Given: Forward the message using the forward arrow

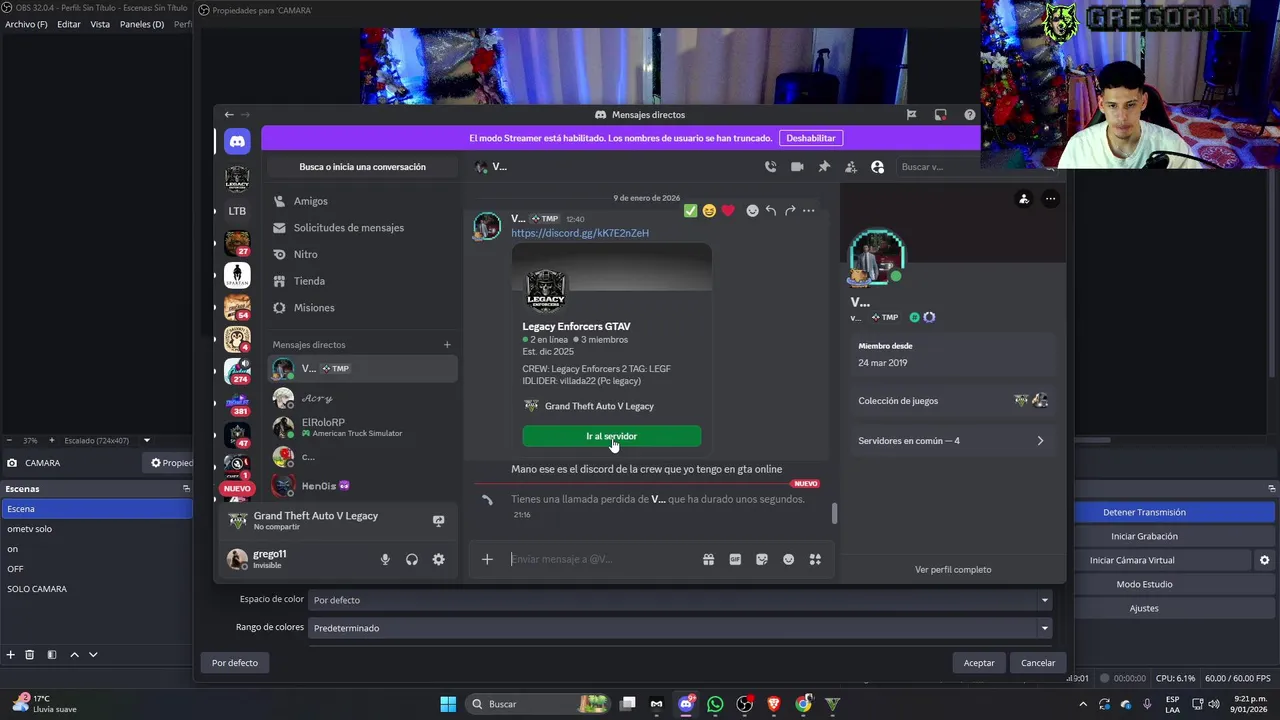Looking at the screenshot, I should coord(790,210).
